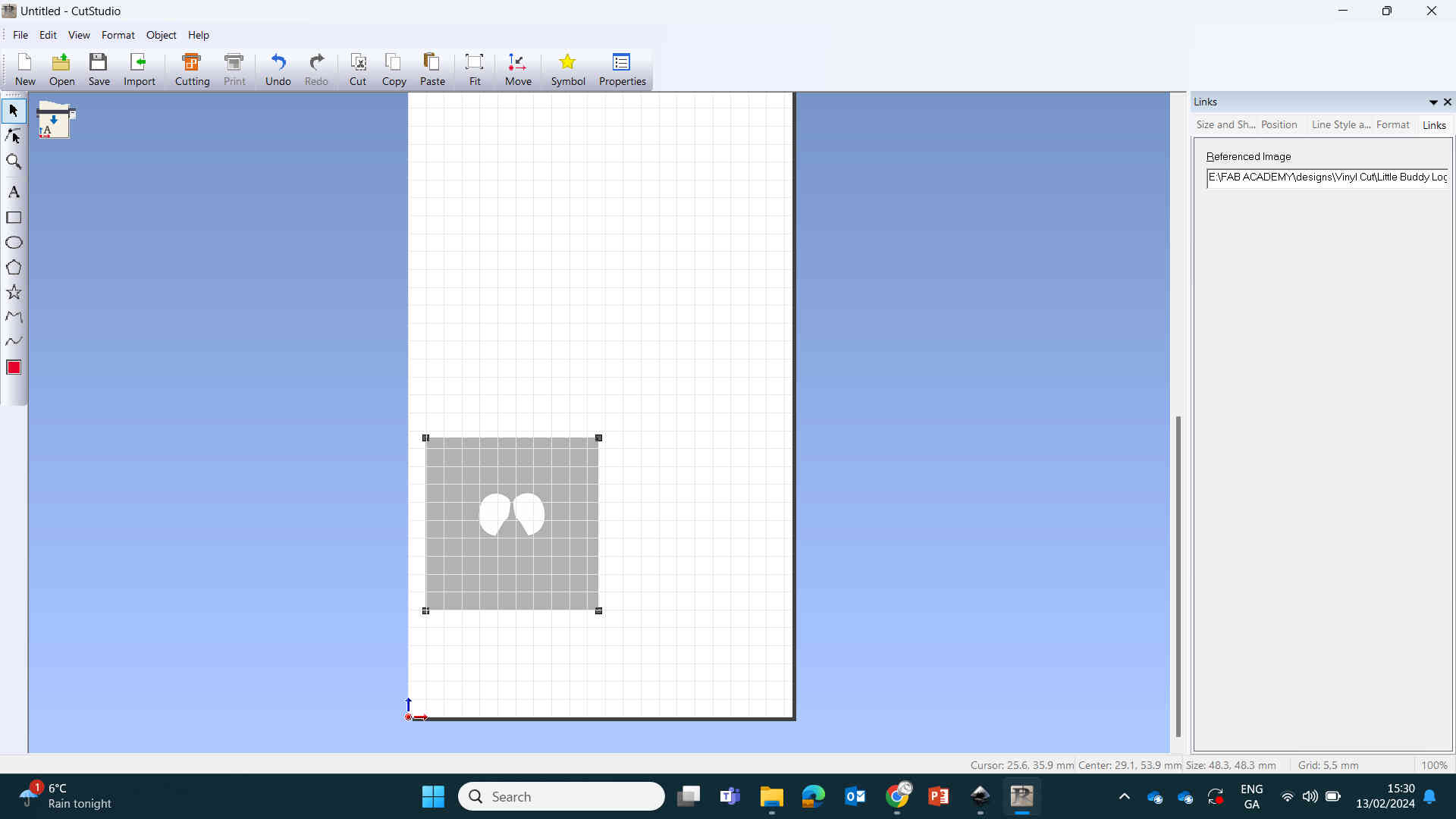Undo the last action

pyautogui.click(x=278, y=70)
